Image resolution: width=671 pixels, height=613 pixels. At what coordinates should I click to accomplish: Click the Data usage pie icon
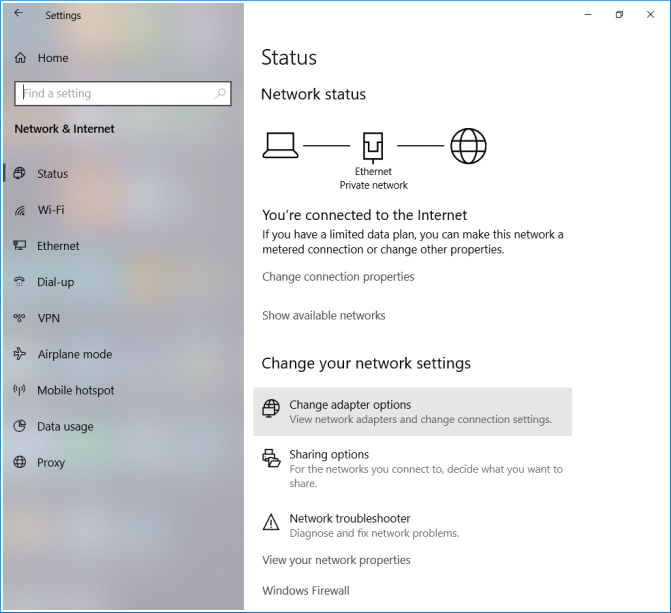[19, 426]
